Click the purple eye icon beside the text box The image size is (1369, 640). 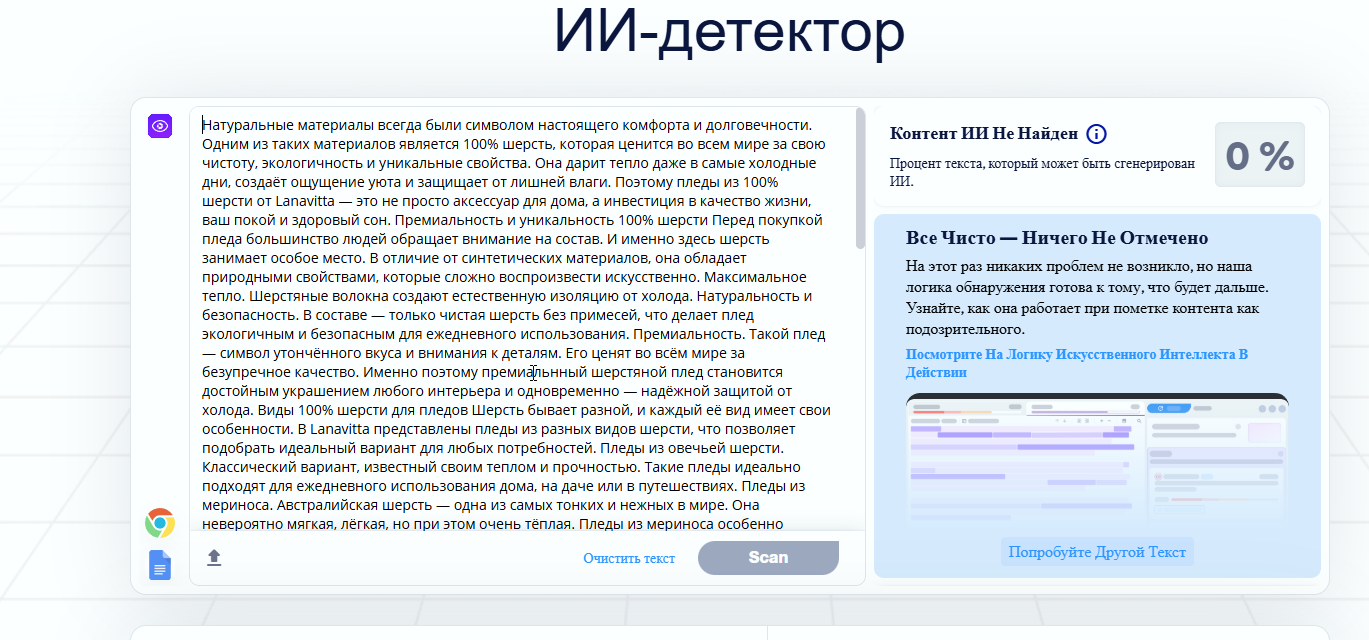[161, 126]
